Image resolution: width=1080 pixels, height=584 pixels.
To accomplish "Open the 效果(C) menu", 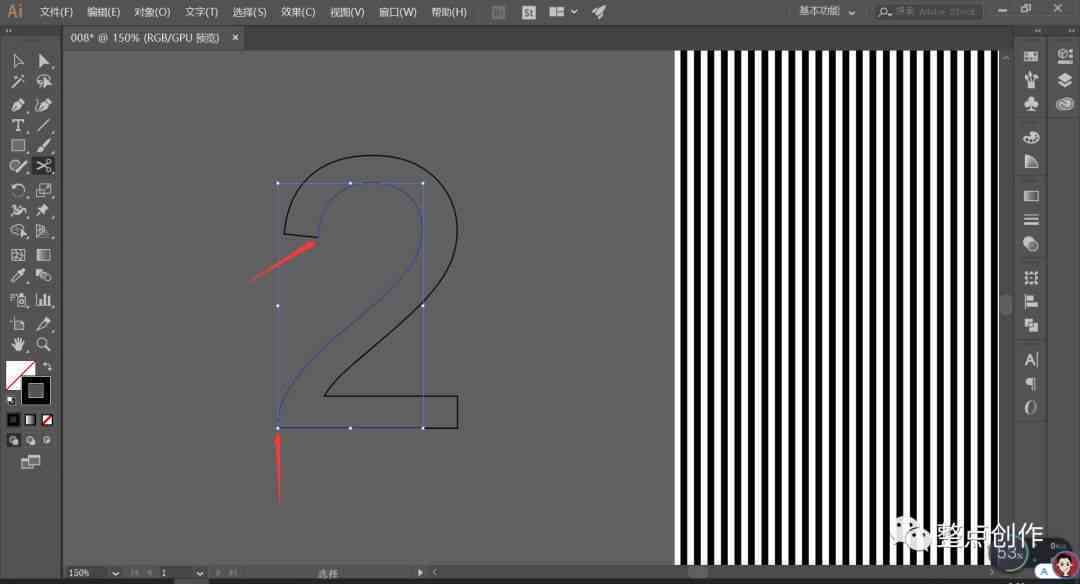I will point(298,12).
